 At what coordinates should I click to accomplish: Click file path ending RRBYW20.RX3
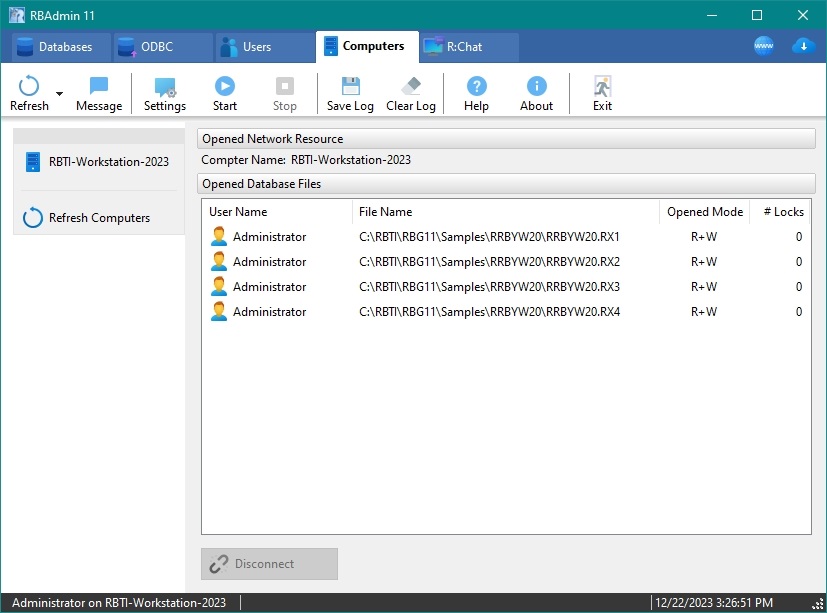pyautogui.click(x=489, y=286)
